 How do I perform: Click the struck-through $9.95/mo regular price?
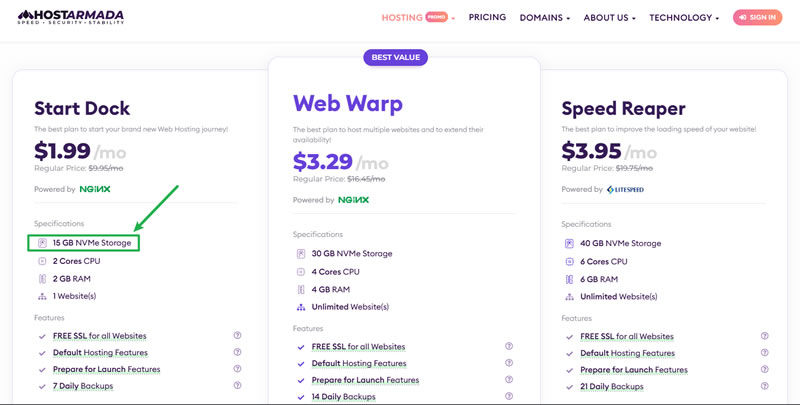106,168
